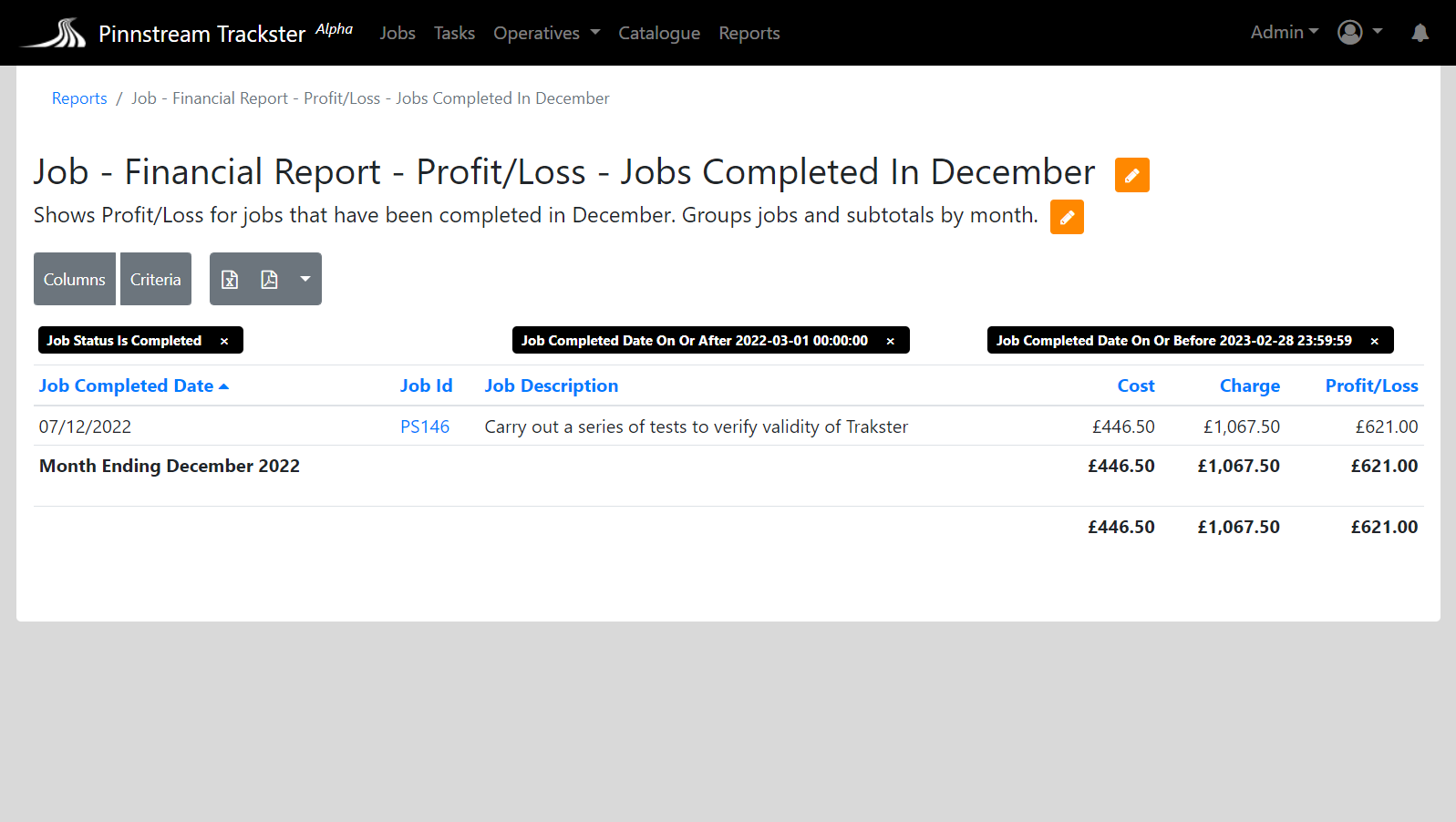Export report to Excel file
Viewport: 1456px width, 822px height.
click(230, 280)
